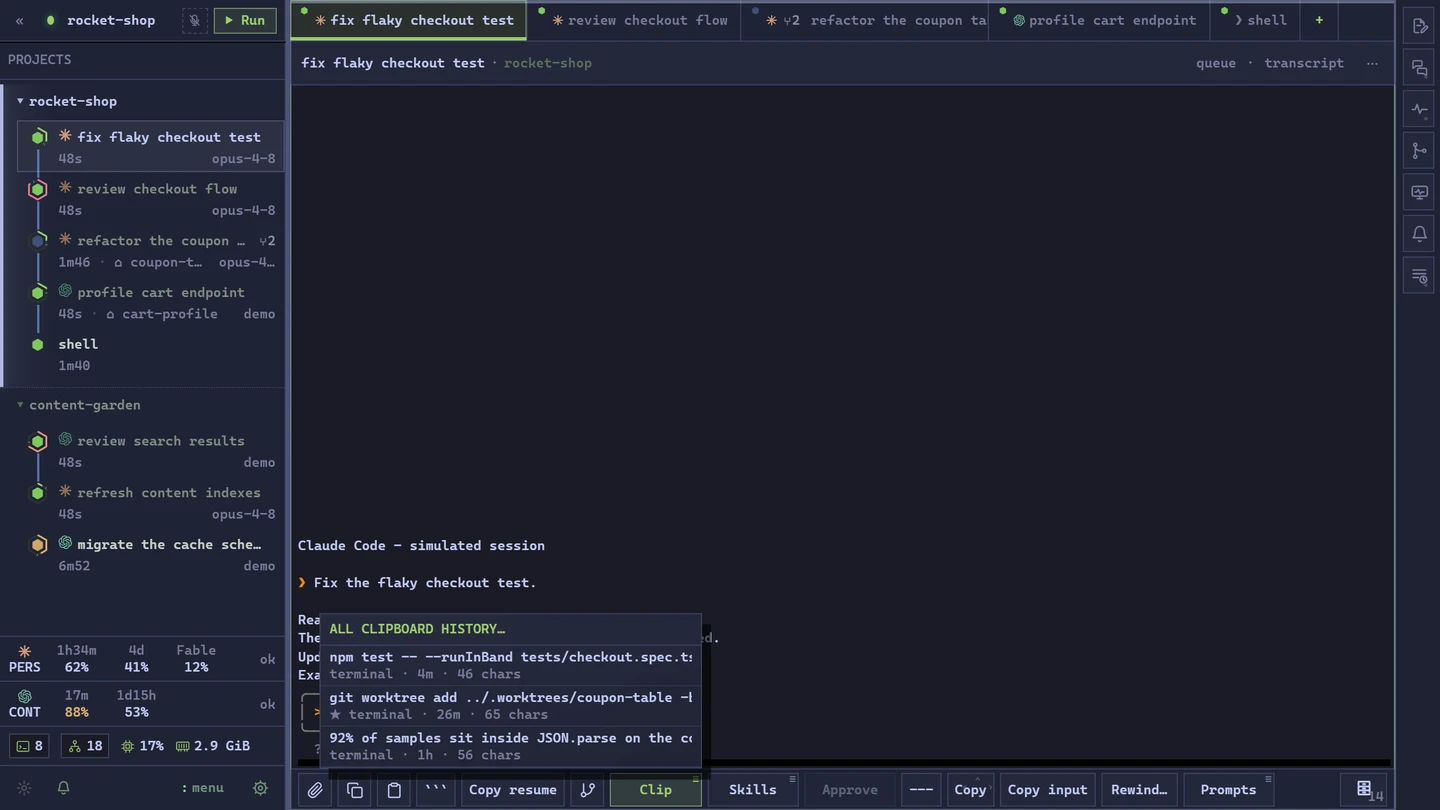Click Copy resume button
Image resolution: width=1440 pixels, height=810 pixels.
[513, 790]
